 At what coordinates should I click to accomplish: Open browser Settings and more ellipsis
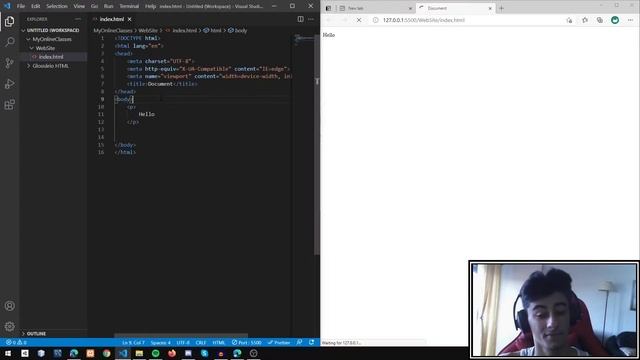(630, 20)
